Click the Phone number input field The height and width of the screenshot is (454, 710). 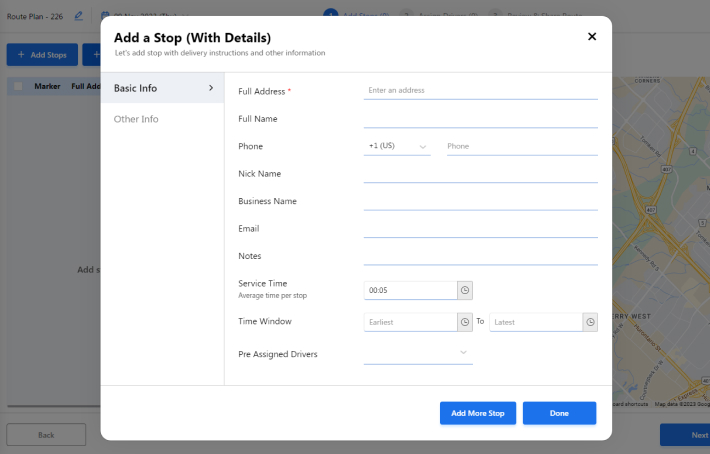[x=522, y=146]
